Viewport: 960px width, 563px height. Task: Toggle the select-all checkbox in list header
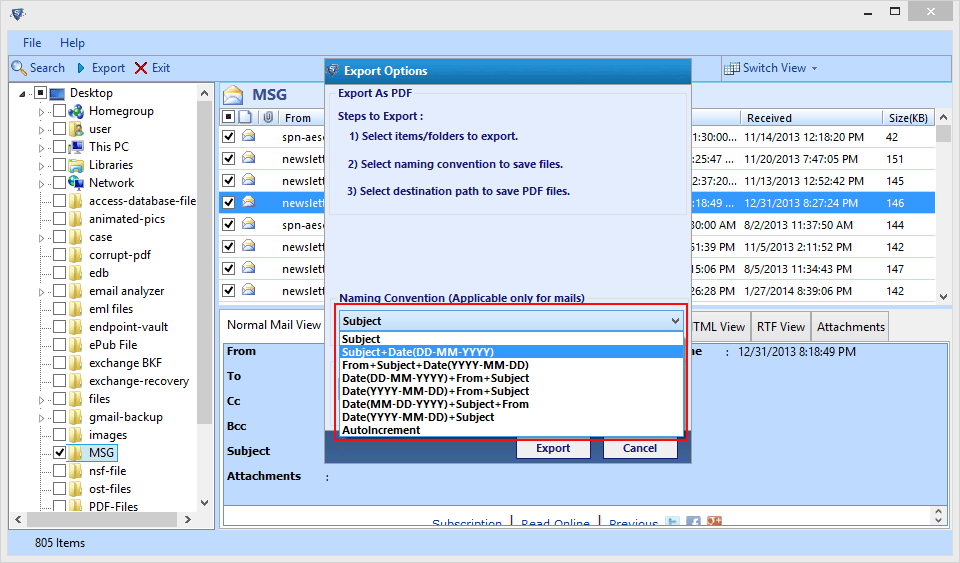click(x=228, y=117)
